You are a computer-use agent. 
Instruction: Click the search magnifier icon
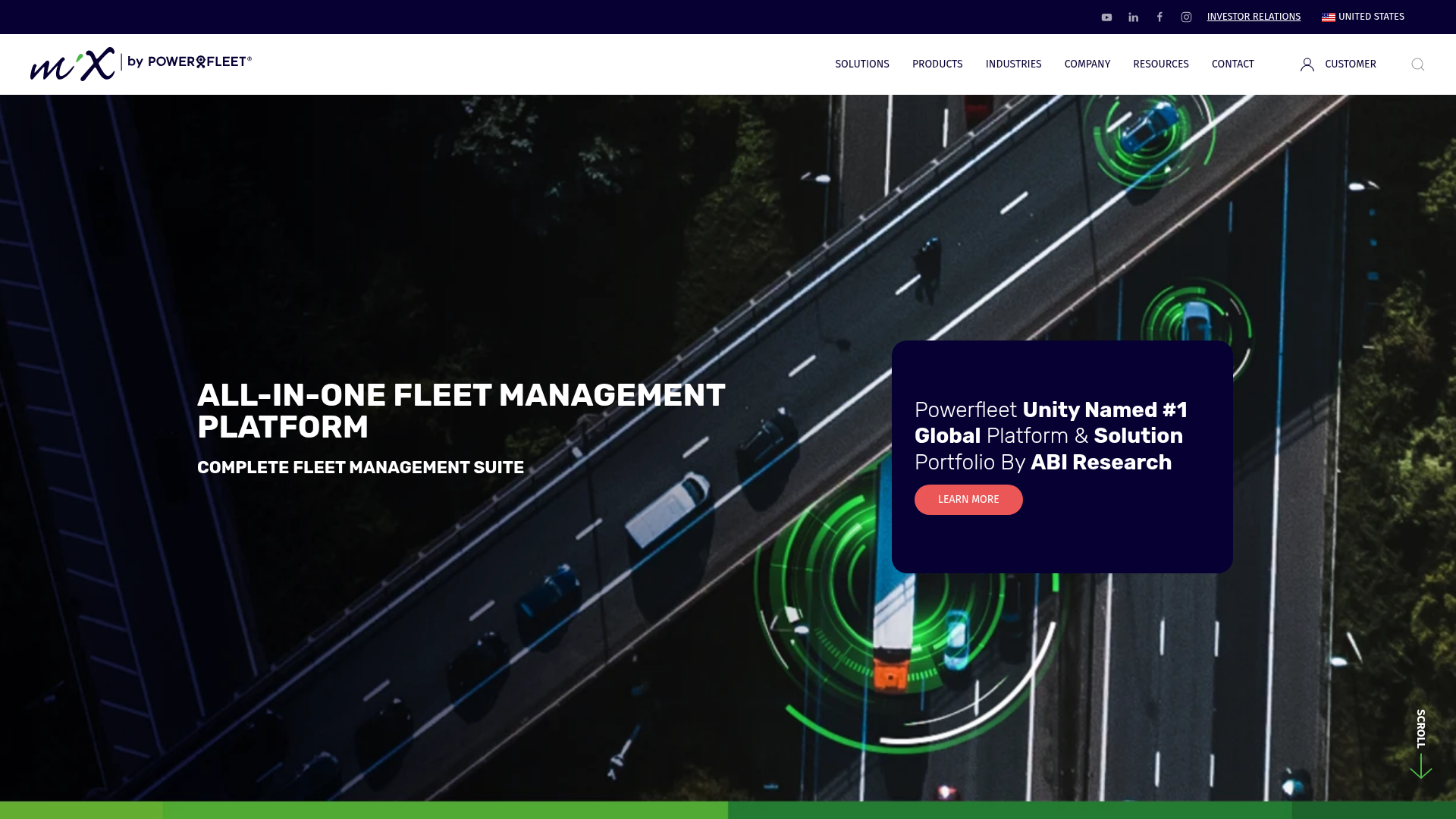[1417, 64]
